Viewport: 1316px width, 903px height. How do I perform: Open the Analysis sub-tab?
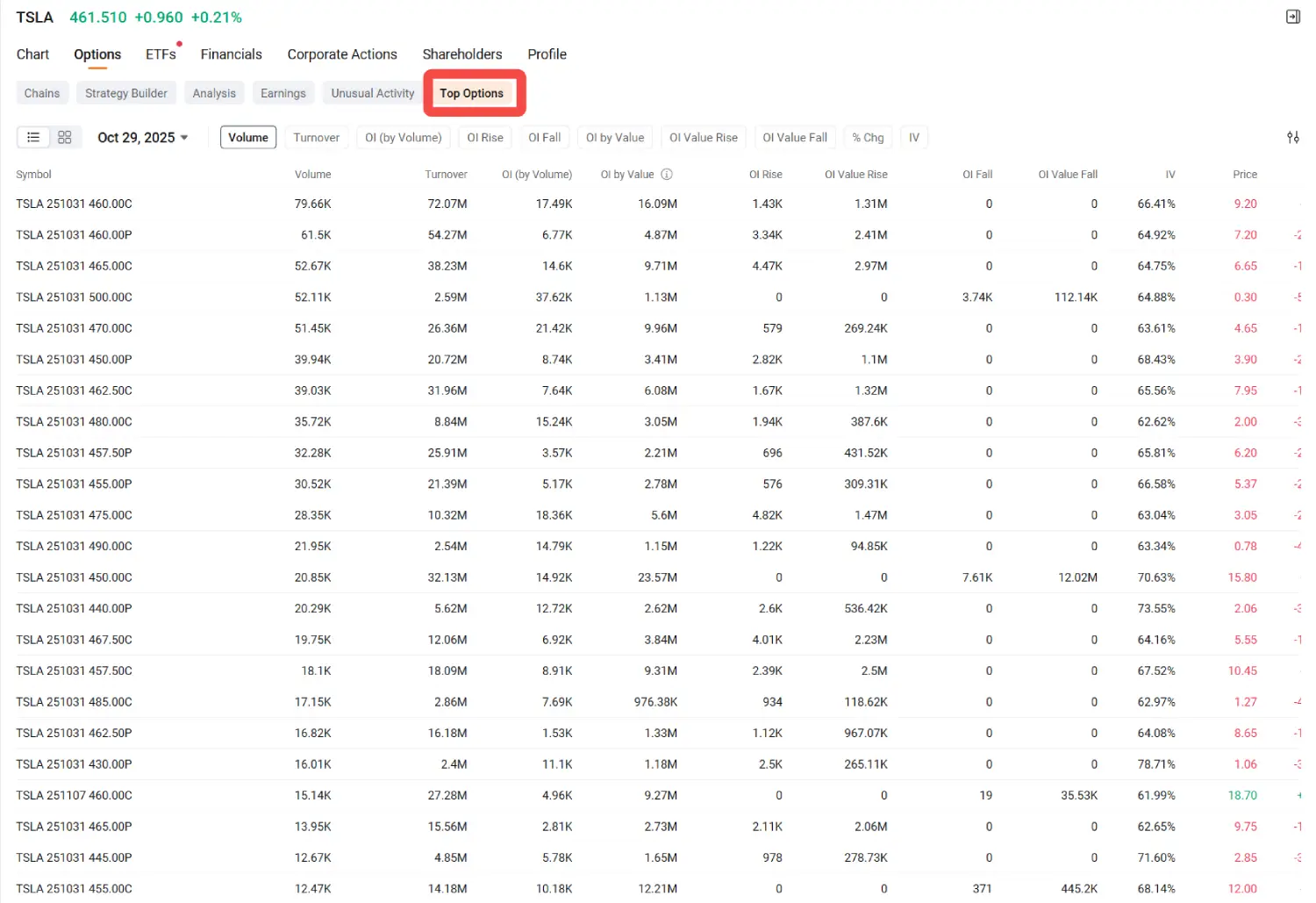point(214,93)
